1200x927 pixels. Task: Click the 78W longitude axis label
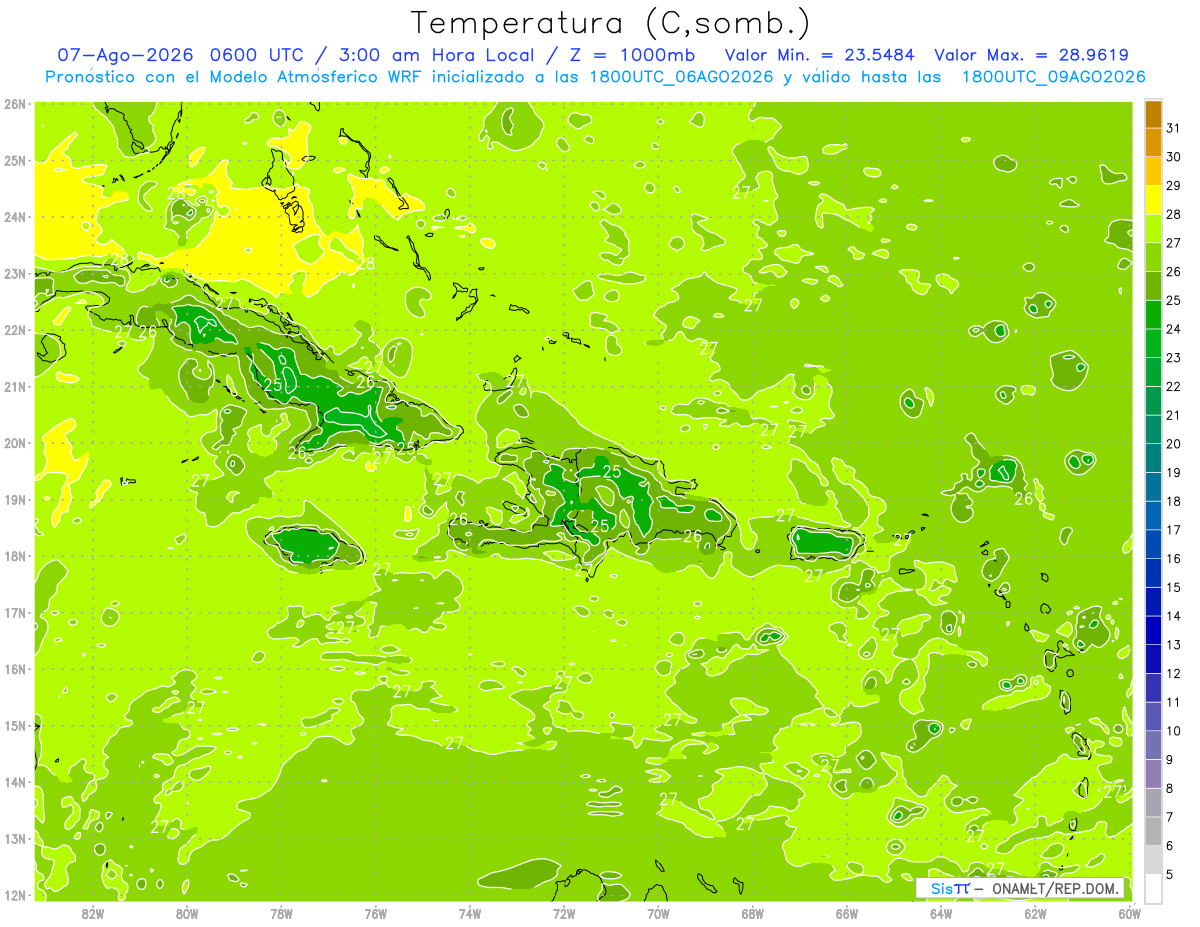(281, 913)
